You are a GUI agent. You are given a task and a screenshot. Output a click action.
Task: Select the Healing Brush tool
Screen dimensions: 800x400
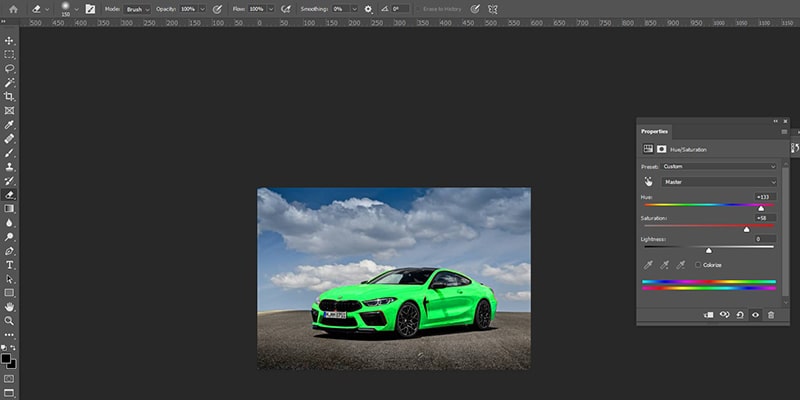tap(9, 139)
